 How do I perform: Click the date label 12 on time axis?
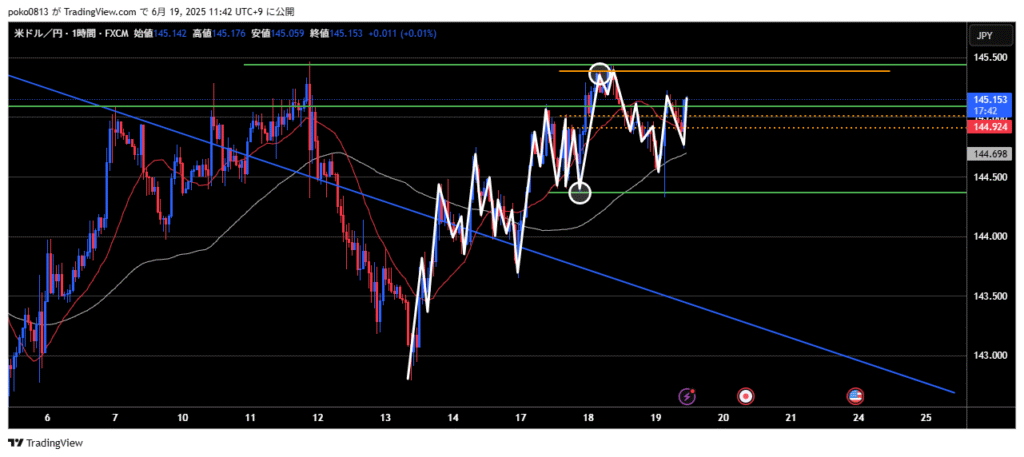(x=318, y=416)
